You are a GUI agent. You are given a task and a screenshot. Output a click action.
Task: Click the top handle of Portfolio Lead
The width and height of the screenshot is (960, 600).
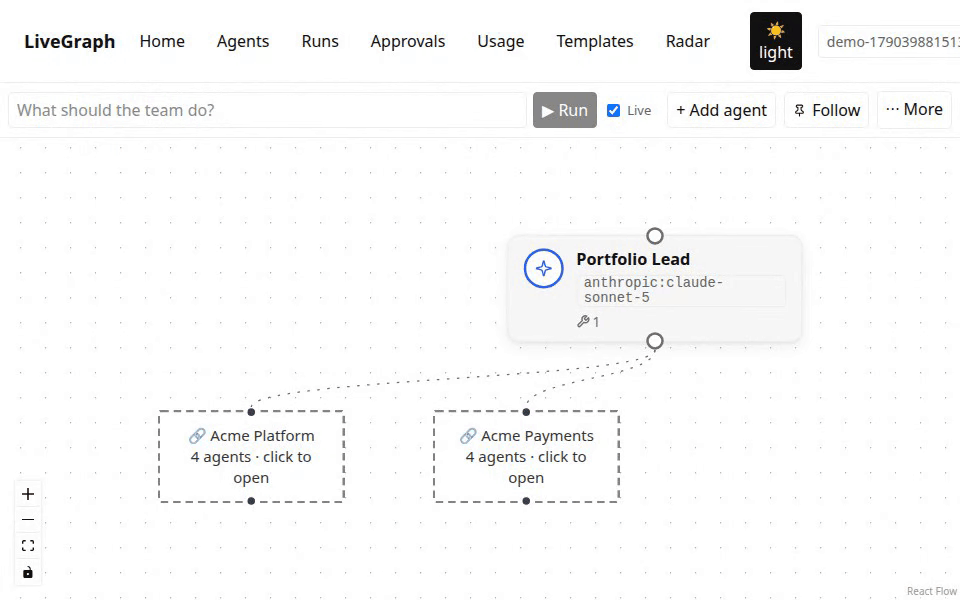click(x=654, y=236)
